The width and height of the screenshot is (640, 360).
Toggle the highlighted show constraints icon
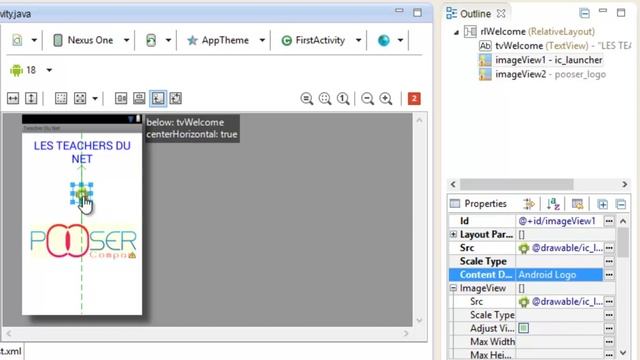pyautogui.click(x=158, y=98)
